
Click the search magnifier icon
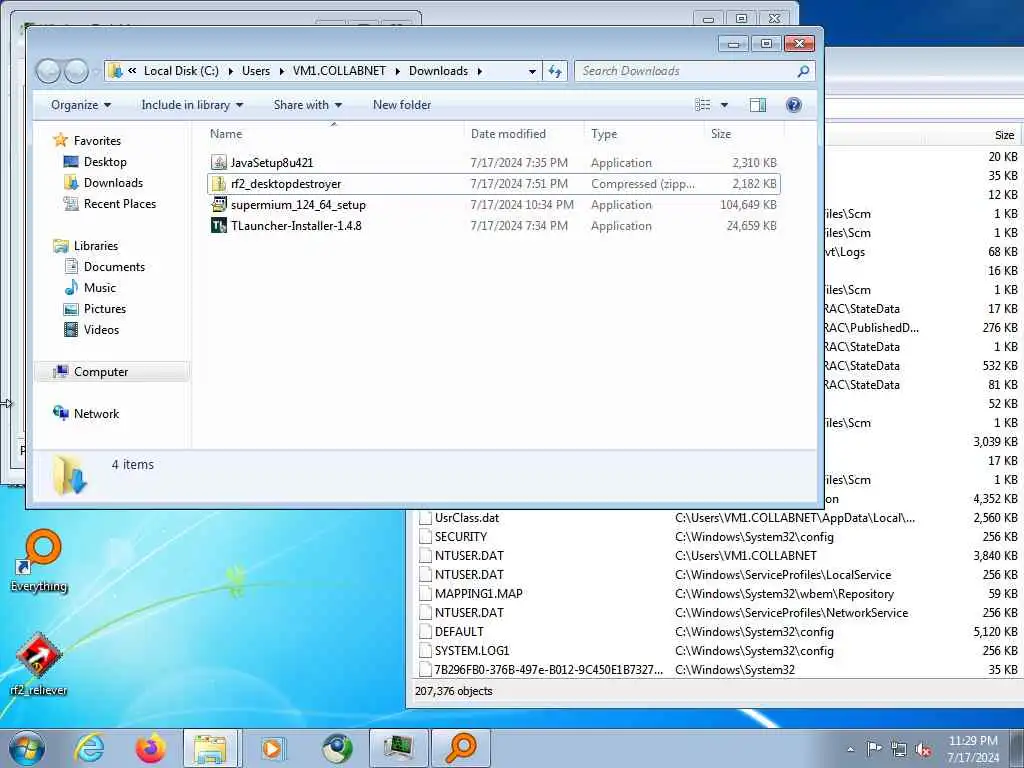803,71
